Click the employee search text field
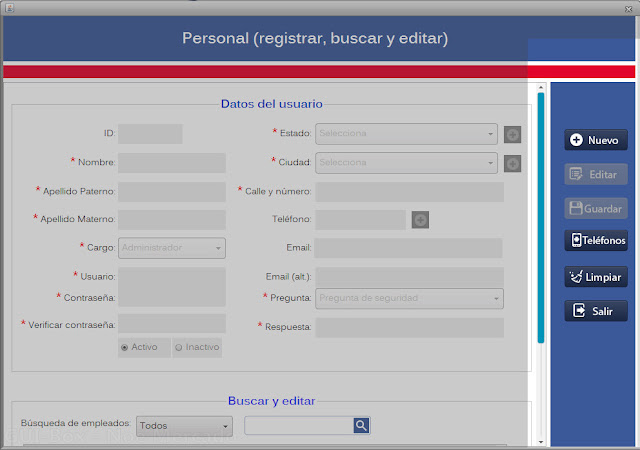The height and width of the screenshot is (450, 640). tap(298, 426)
